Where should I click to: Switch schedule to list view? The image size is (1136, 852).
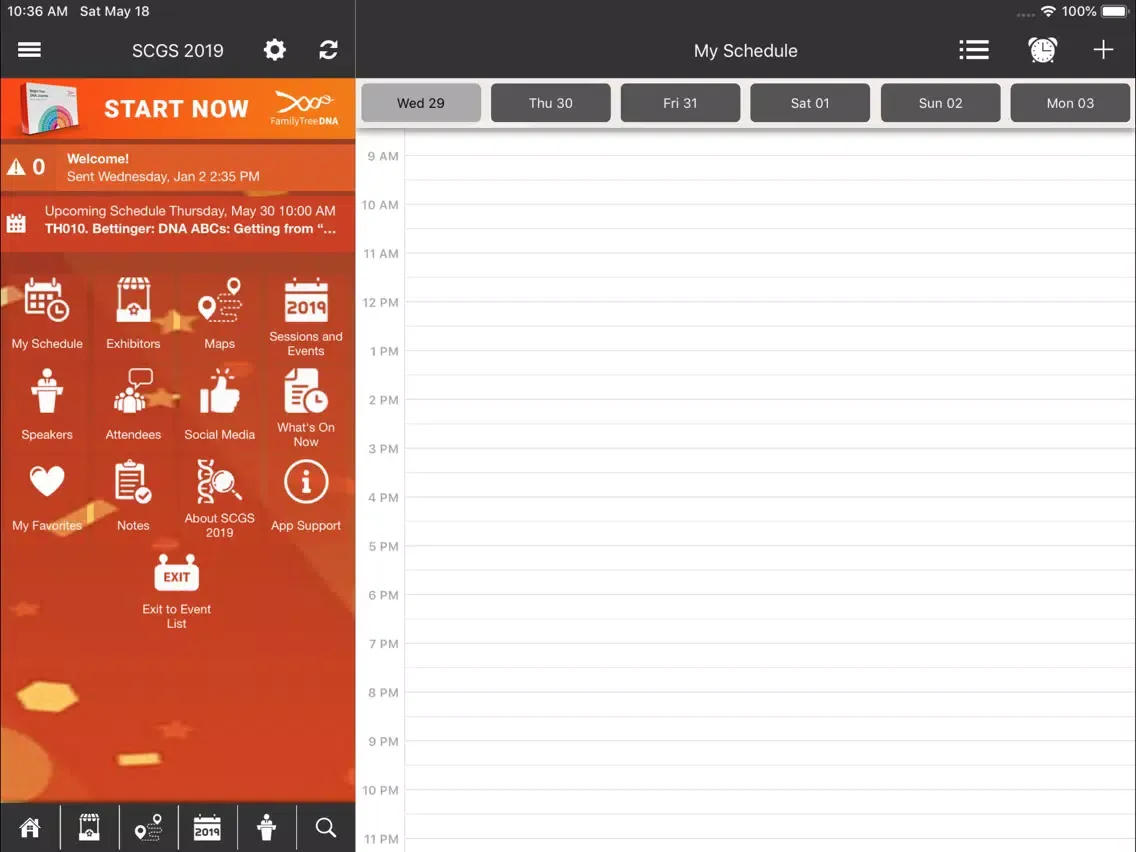tap(974, 50)
